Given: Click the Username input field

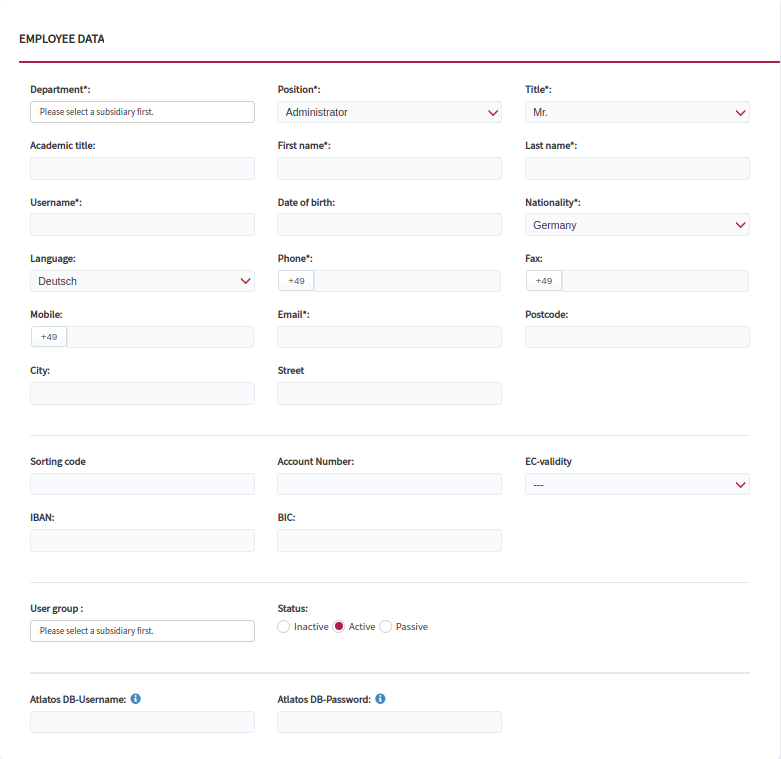Looking at the screenshot, I should pyautogui.click(x=142, y=225).
